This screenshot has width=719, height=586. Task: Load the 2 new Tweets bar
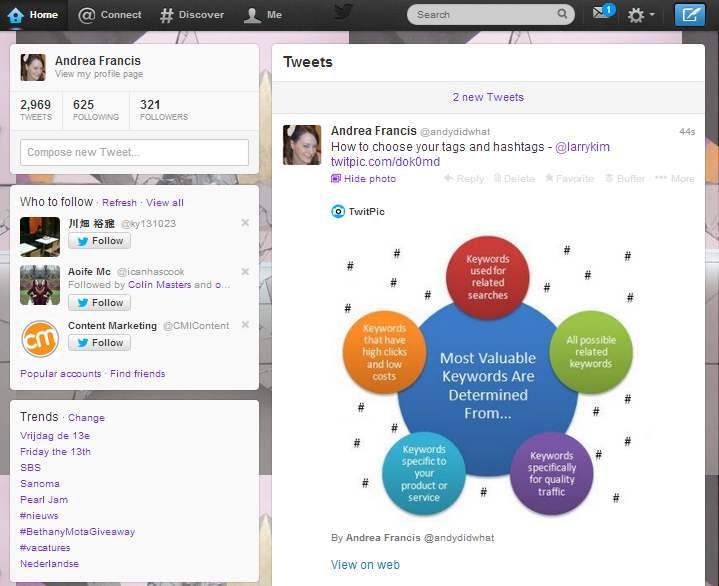488,97
